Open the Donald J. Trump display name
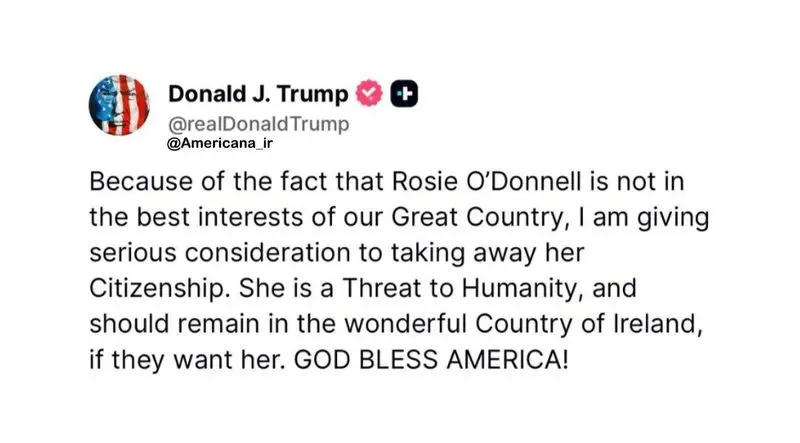 pos(258,94)
